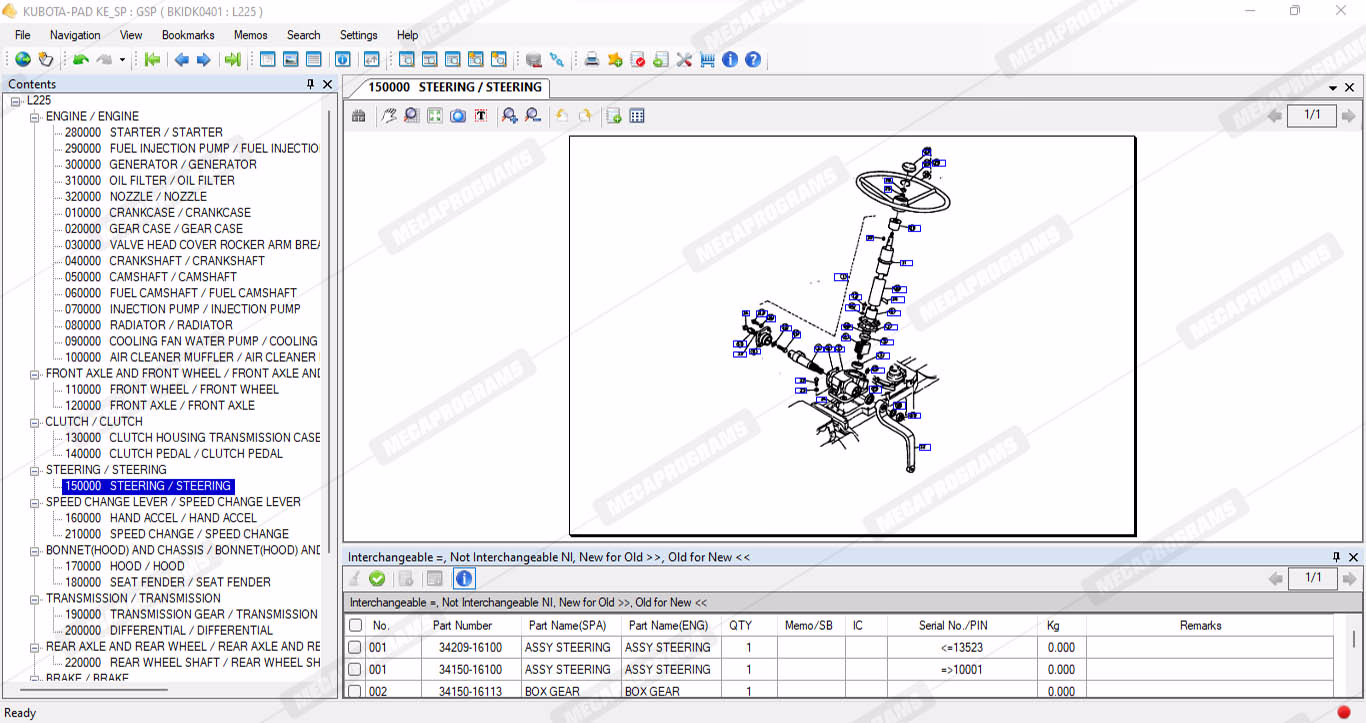Click the green checkmark icon in parts toolbar
Viewport: 1366px width, 723px height.
click(x=377, y=578)
